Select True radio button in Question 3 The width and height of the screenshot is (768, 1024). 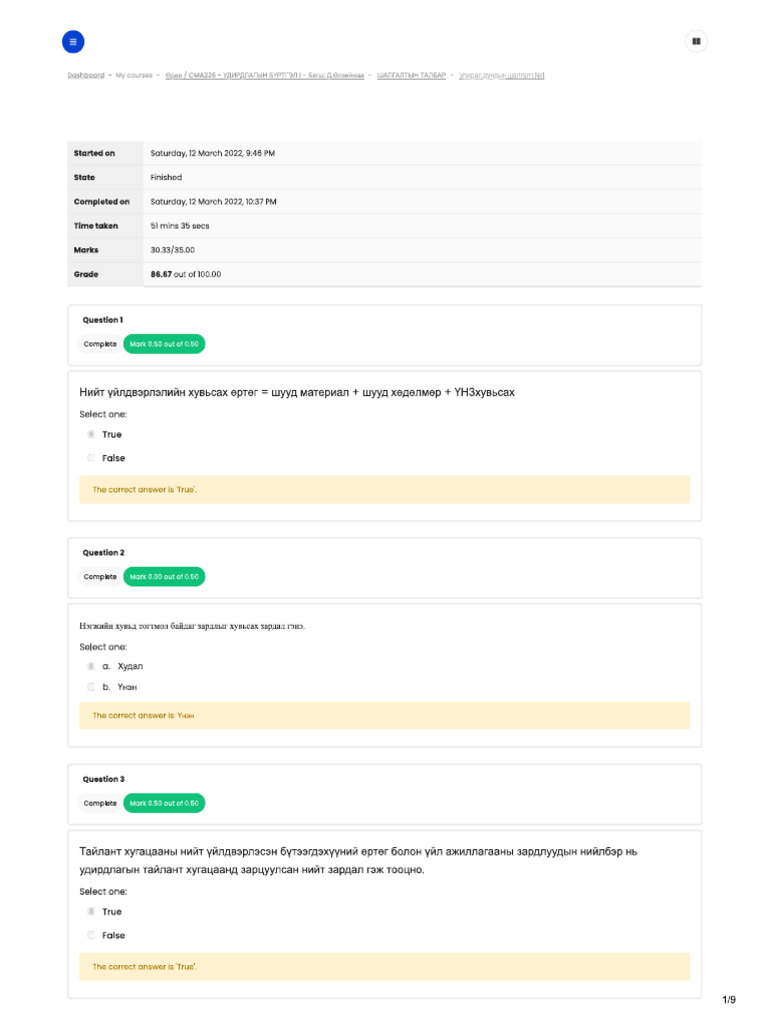click(x=91, y=912)
